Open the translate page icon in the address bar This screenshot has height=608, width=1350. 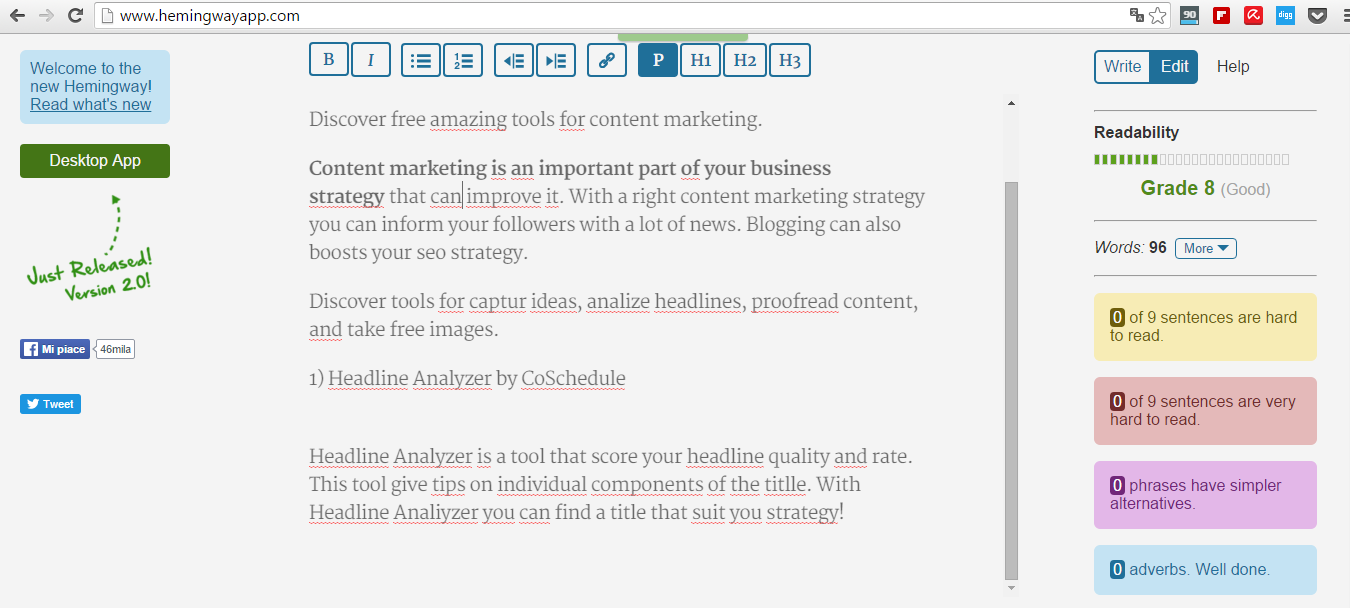[x=1136, y=15]
